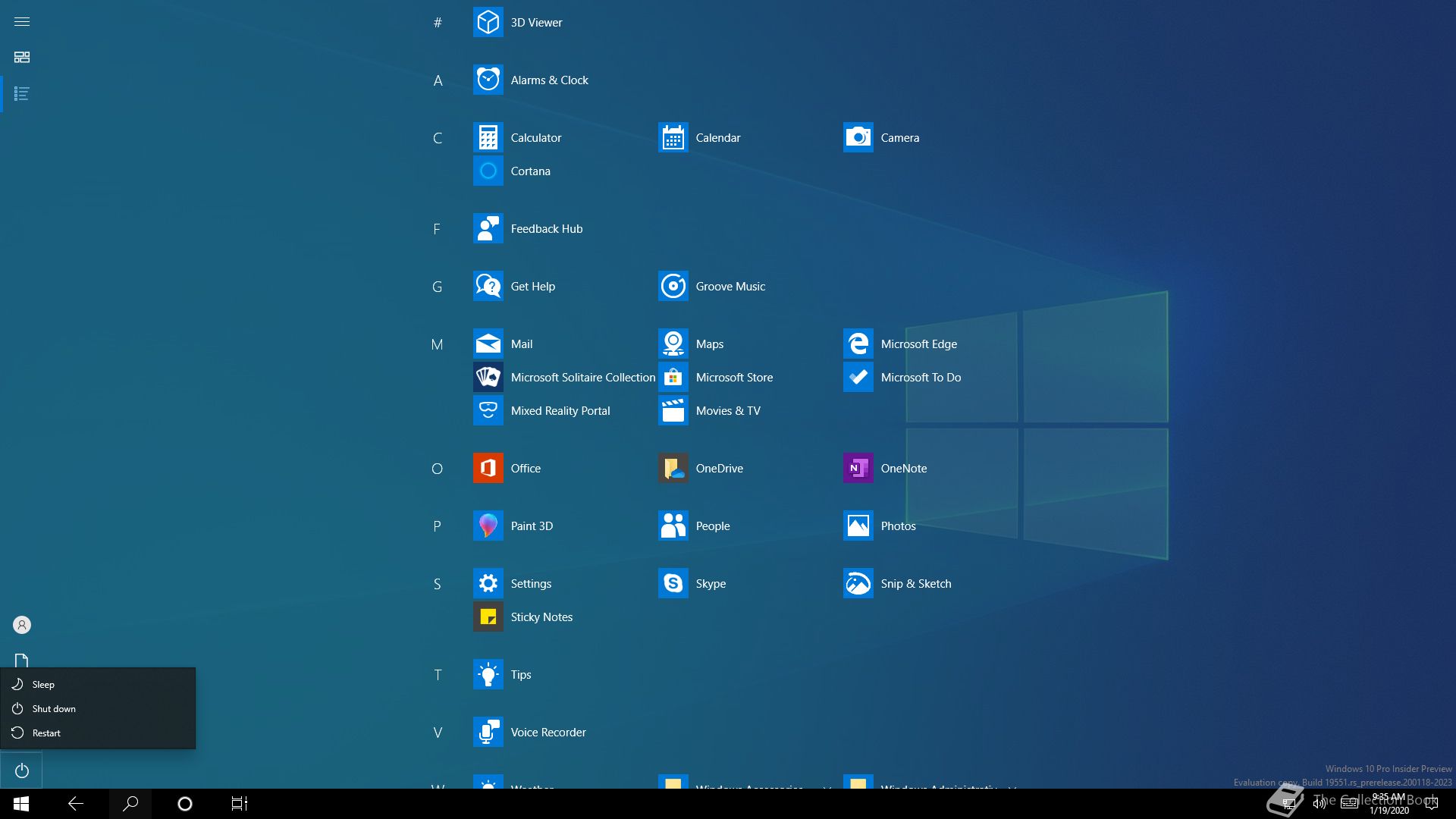Click the Movies & TV label

pos(728,411)
